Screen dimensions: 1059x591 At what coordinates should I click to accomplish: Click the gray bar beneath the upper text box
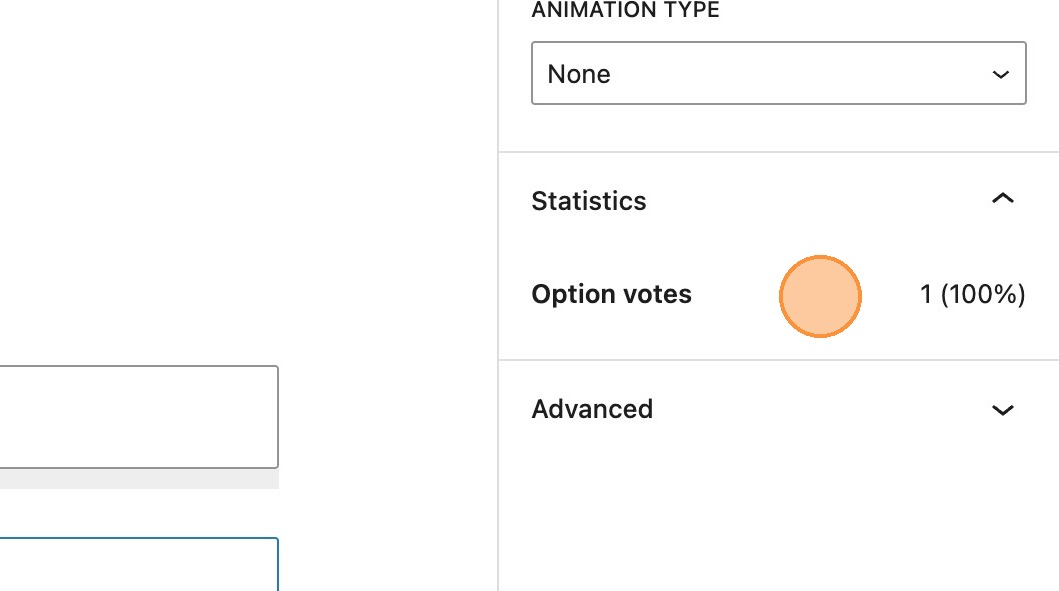(138, 479)
